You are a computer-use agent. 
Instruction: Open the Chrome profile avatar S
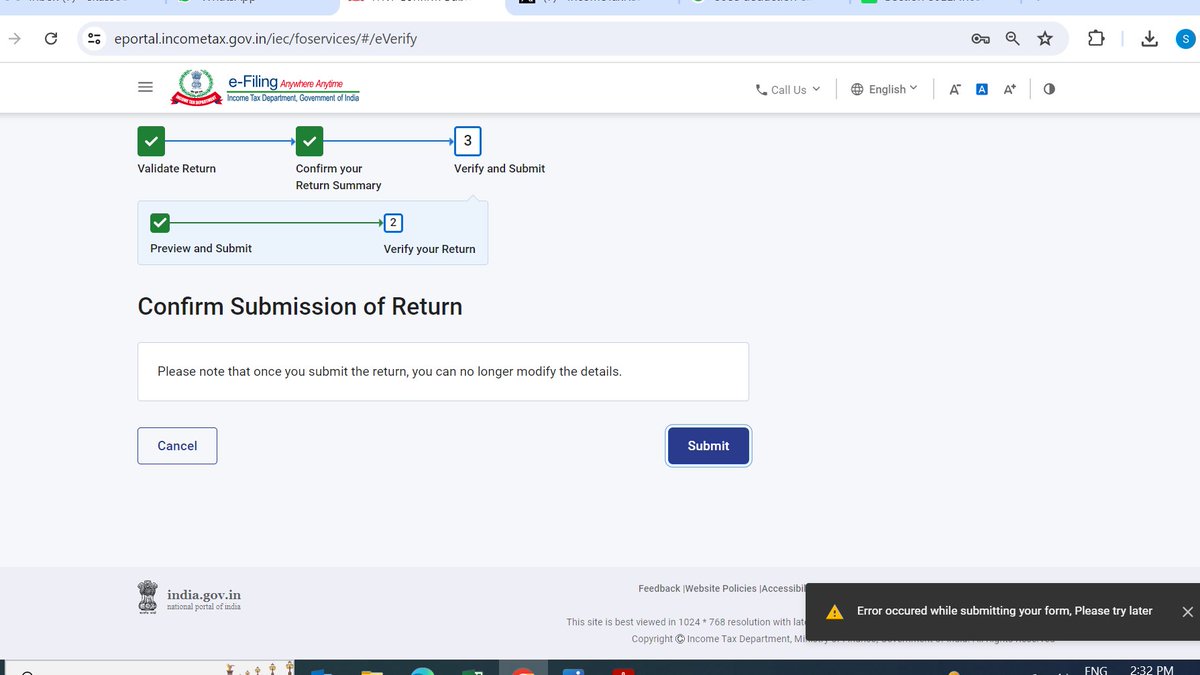click(x=1186, y=39)
